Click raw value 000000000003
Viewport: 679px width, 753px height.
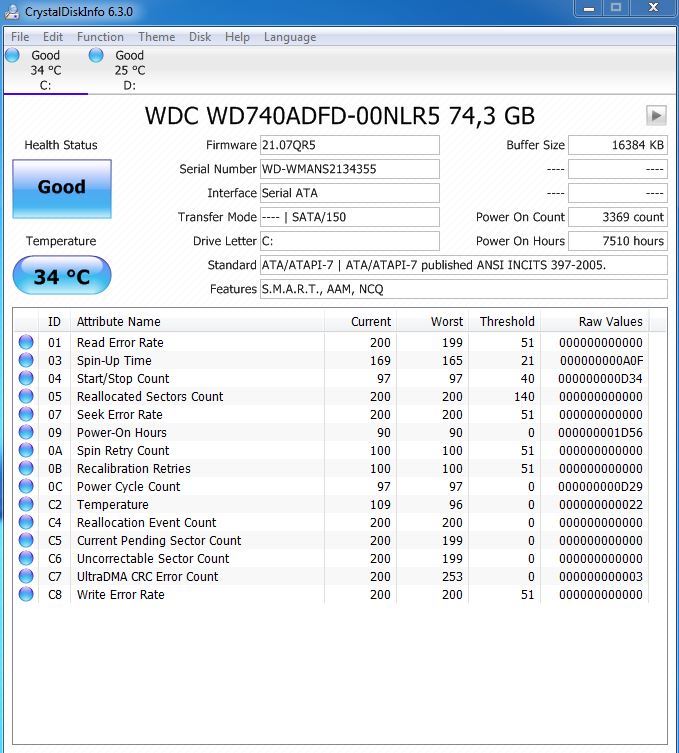pyautogui.click(x=601, y=576)
